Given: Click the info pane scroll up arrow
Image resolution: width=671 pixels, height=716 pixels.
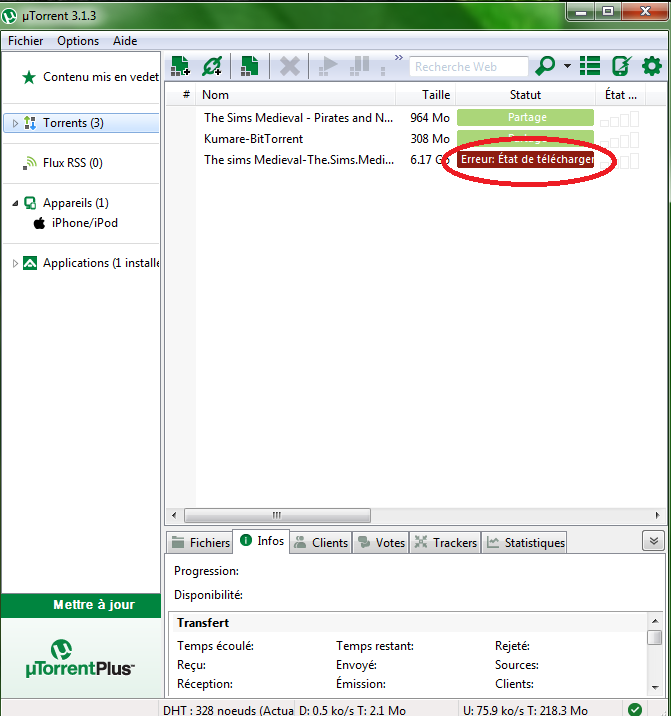Looking at the screenshot, I should tap(655, 621).
